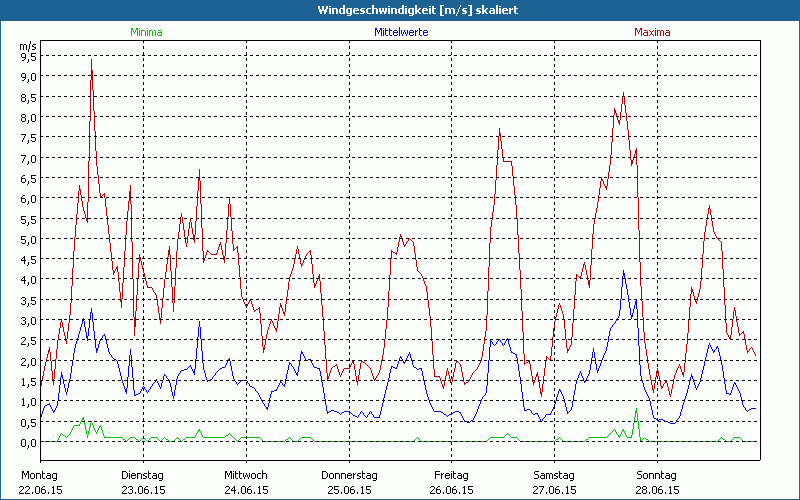800x500 pixels.
Task: Click the 'Montag' day label
Action: tap(39, 476)
